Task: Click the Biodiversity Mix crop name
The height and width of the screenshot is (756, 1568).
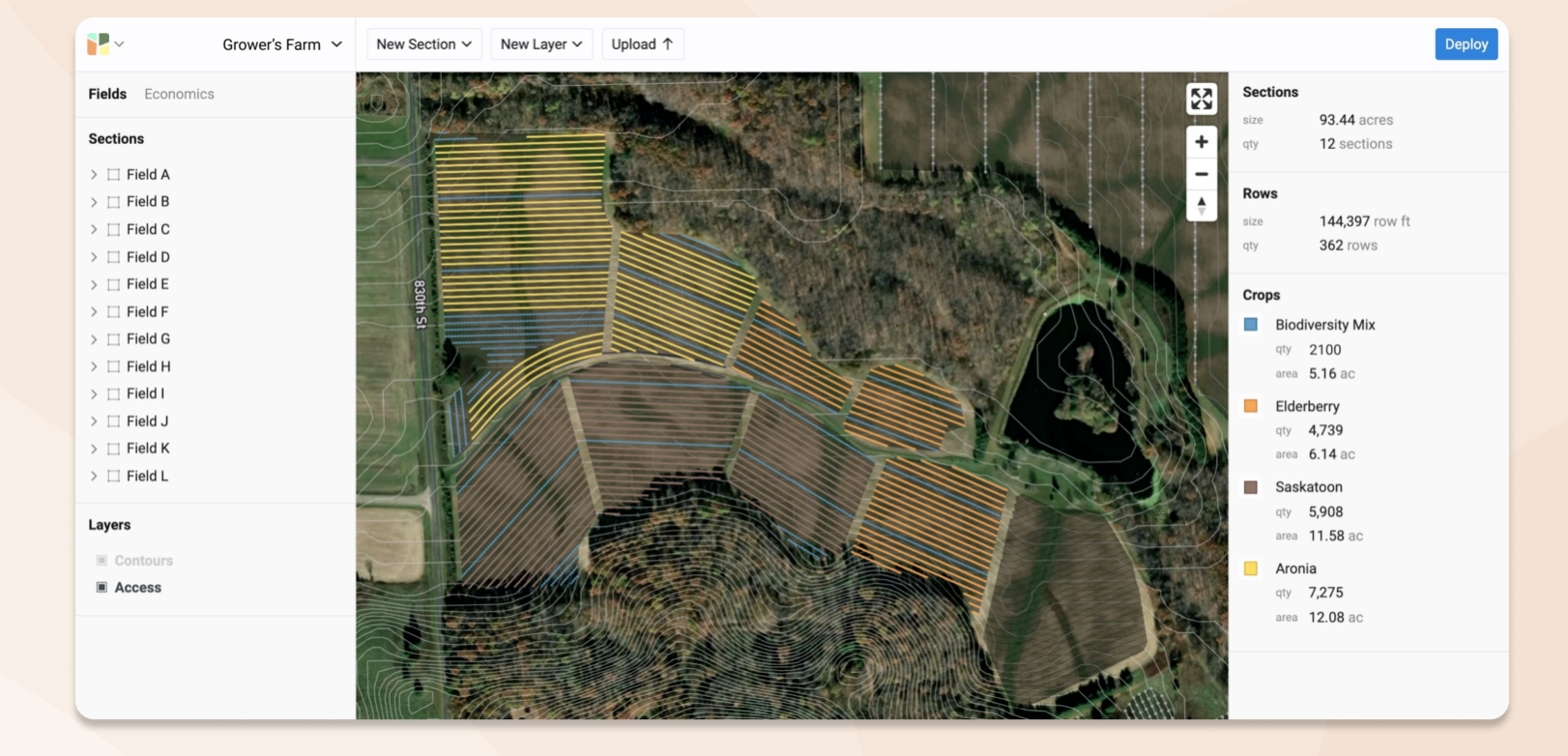Action: coord(1325,325)
